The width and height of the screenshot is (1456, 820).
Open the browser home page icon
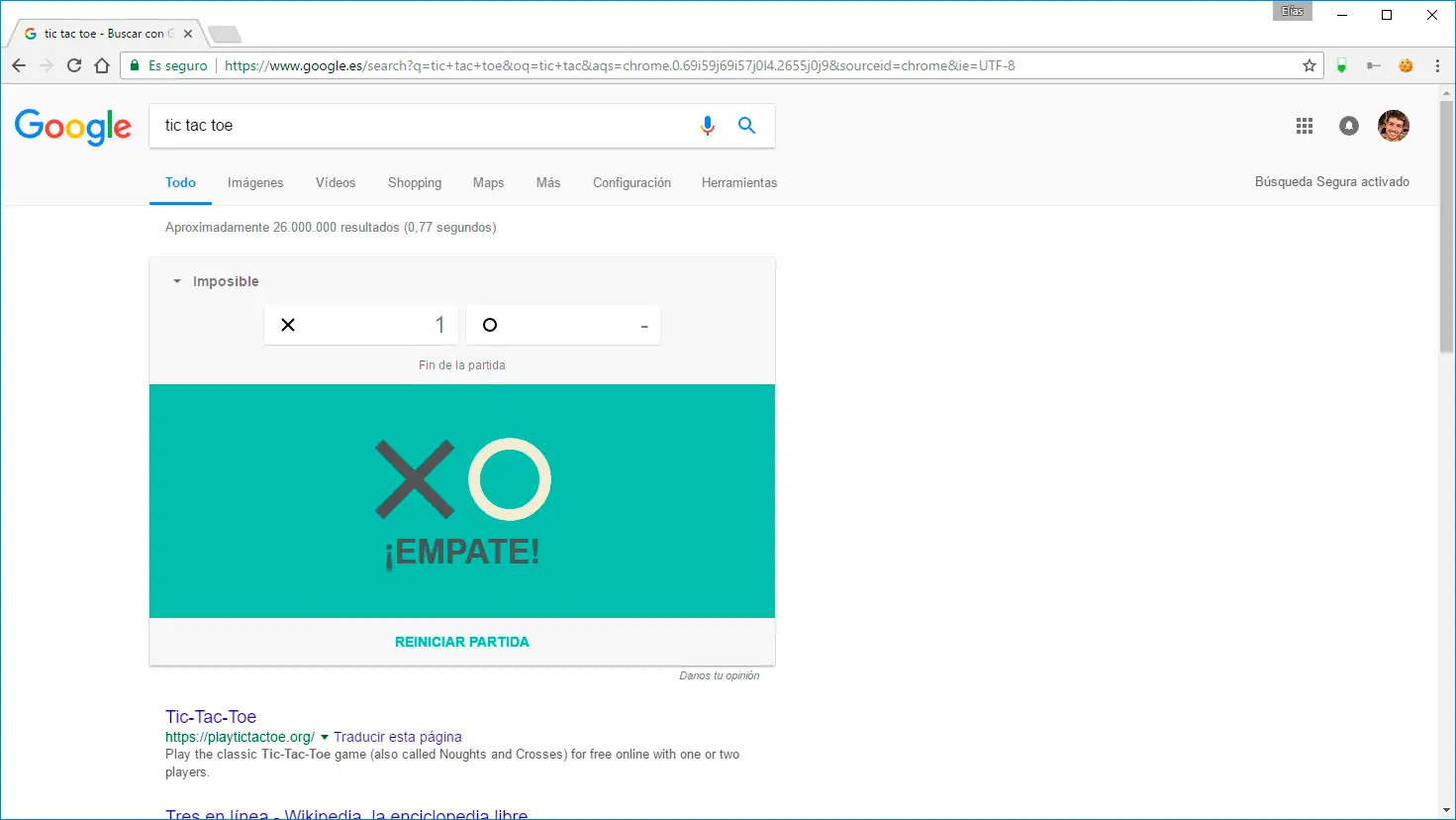point(102,65)
